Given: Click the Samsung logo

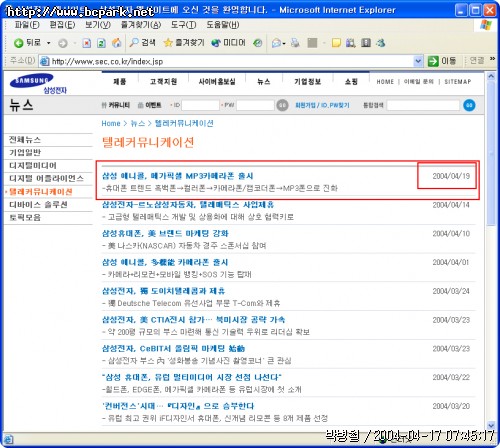Looking at the screenshot, I should 32,80.
